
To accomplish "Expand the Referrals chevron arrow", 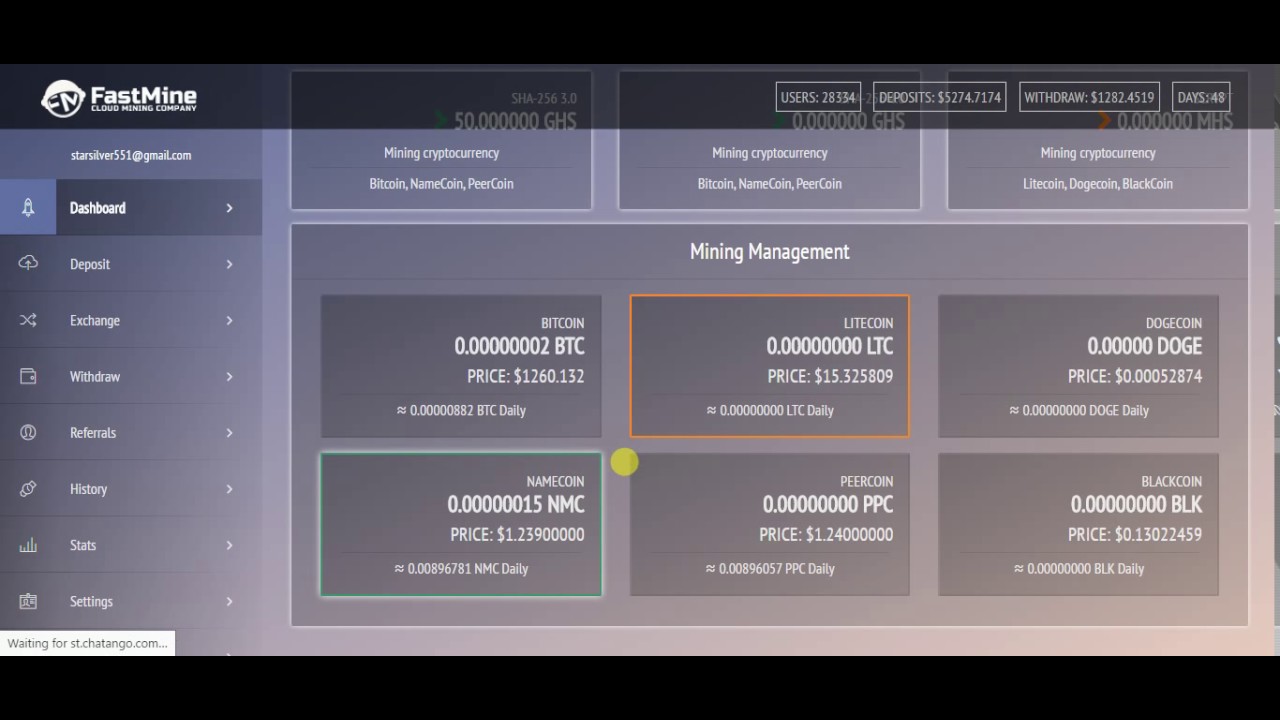I will (229, 432).
